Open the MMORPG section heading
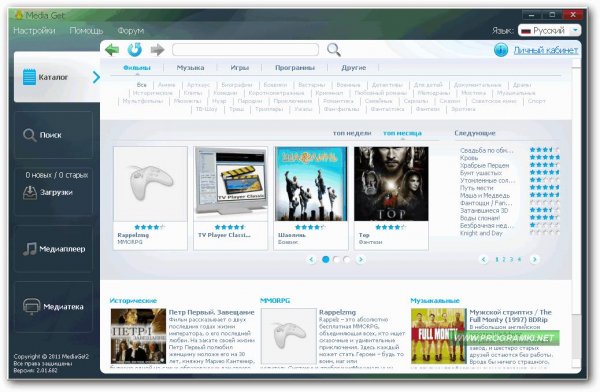 275,301
